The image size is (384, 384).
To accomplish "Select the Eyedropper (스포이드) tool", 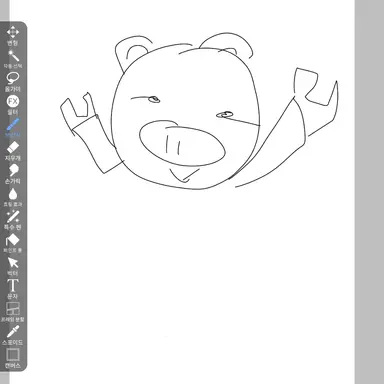I will pos(13,335).
